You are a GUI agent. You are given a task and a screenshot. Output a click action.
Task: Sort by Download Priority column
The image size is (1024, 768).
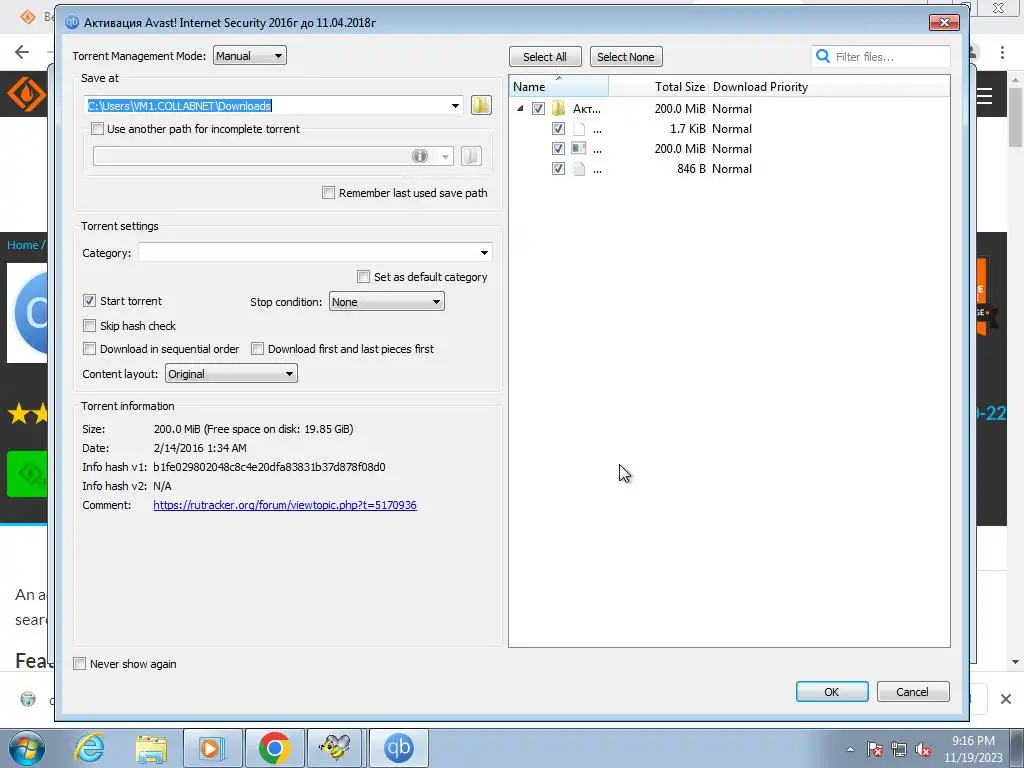pyautogui.click(x=760, y=86)
